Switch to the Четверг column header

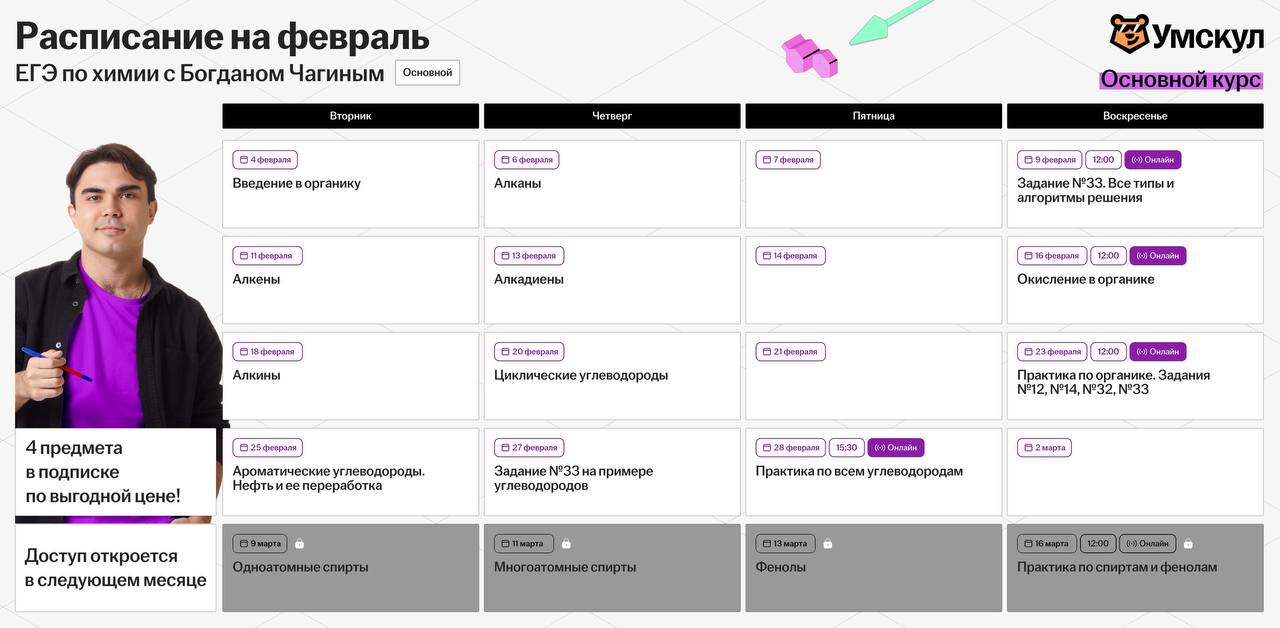[612, 116]
